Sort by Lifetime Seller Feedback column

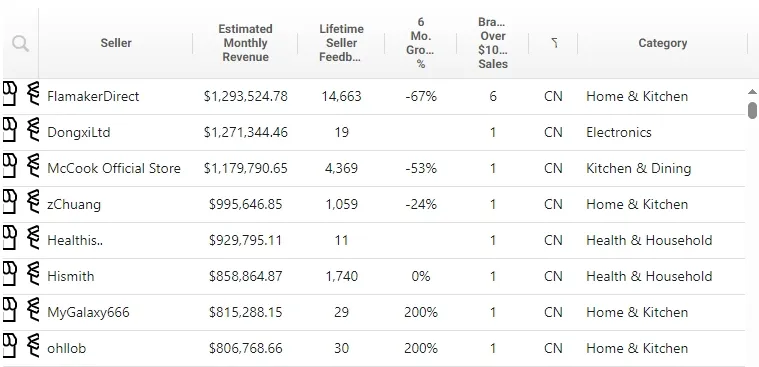[x=341, y=43]
